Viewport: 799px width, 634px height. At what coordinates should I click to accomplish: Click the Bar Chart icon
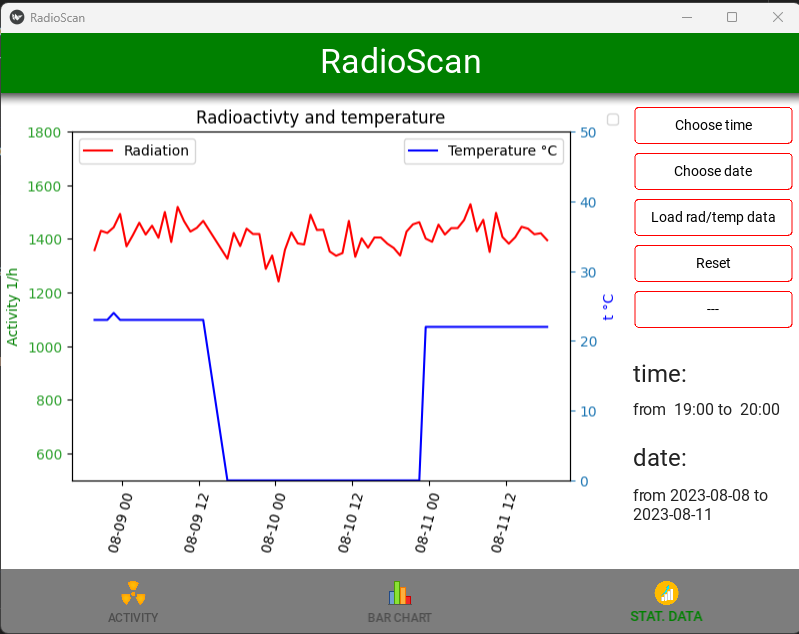[400, 593]
